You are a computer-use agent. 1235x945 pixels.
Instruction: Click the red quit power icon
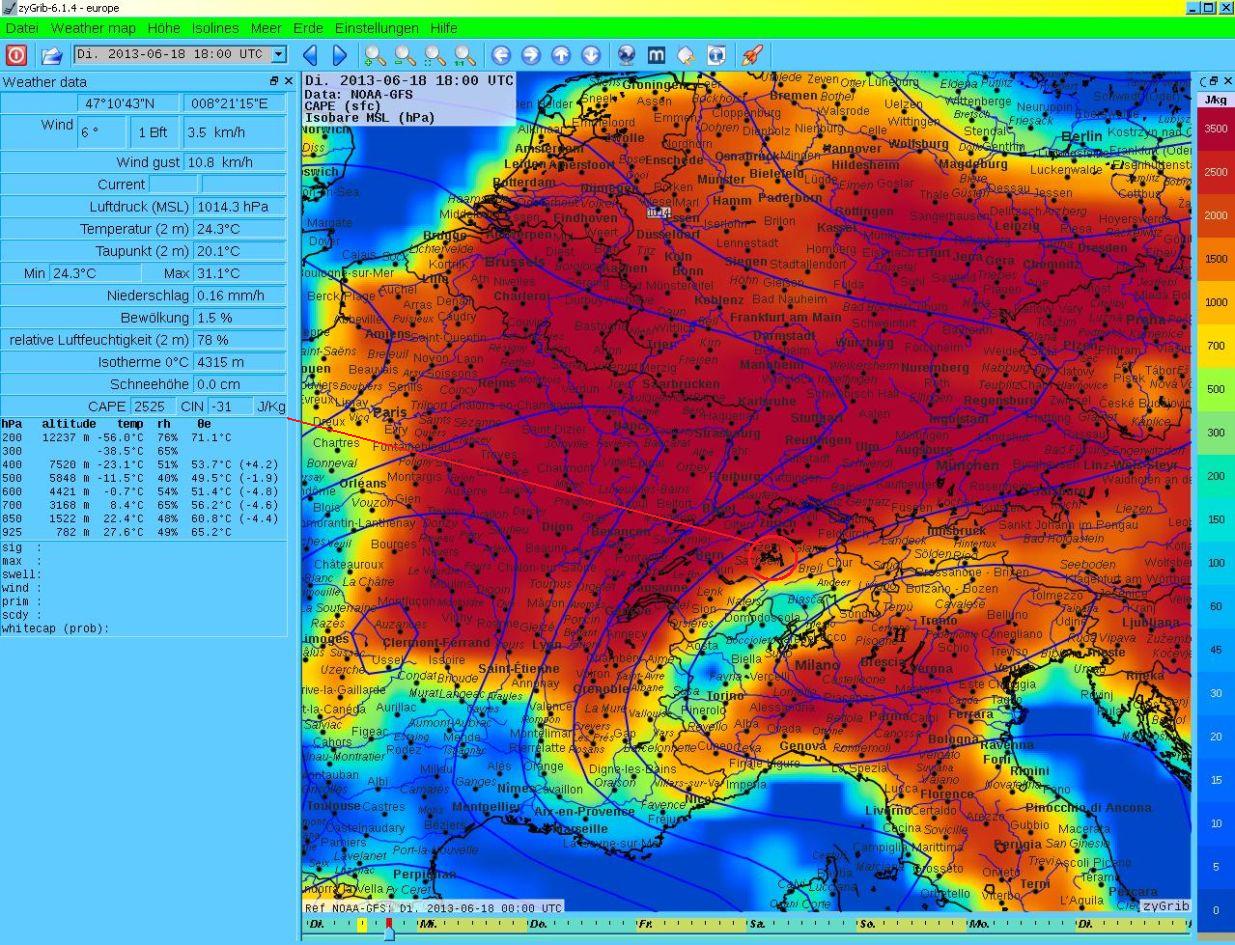click(16, 55)
